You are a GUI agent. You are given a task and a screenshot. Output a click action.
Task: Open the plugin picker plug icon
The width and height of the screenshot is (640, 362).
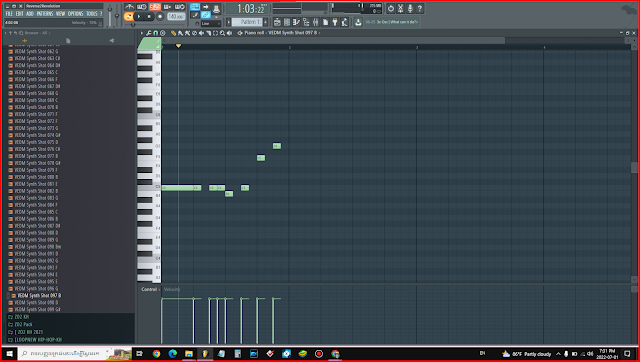click(335, 22)
